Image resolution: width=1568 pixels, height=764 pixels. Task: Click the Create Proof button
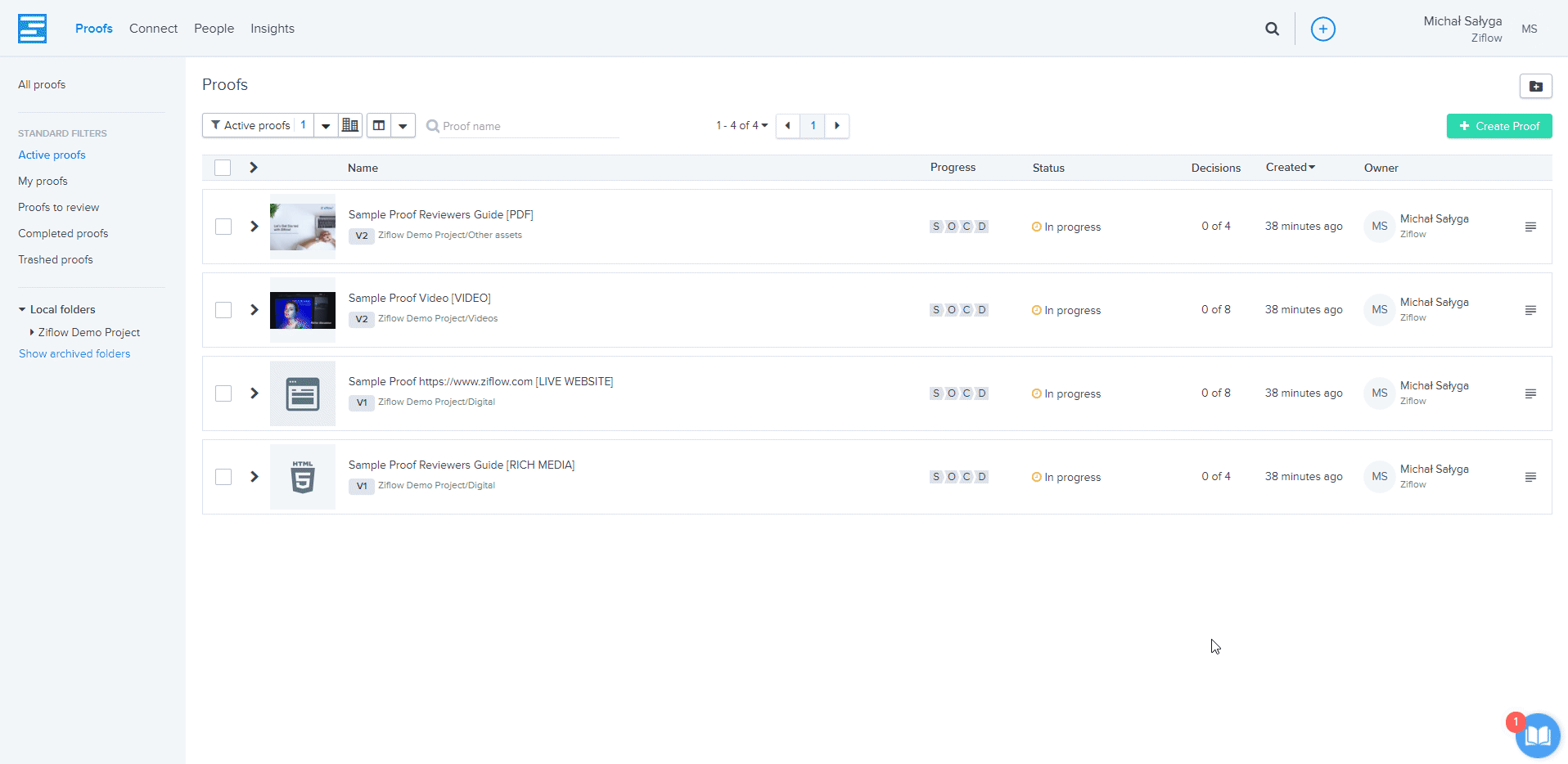coord(1498,126)
